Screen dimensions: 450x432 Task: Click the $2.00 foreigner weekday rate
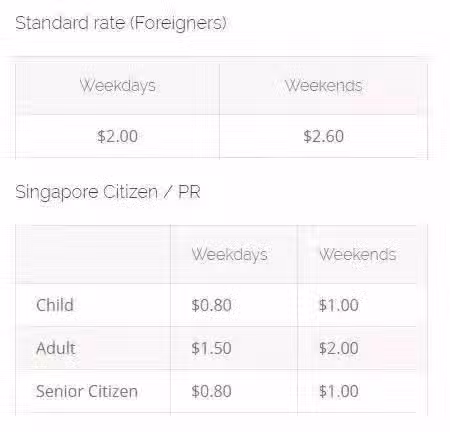click(x=117, y=136)
